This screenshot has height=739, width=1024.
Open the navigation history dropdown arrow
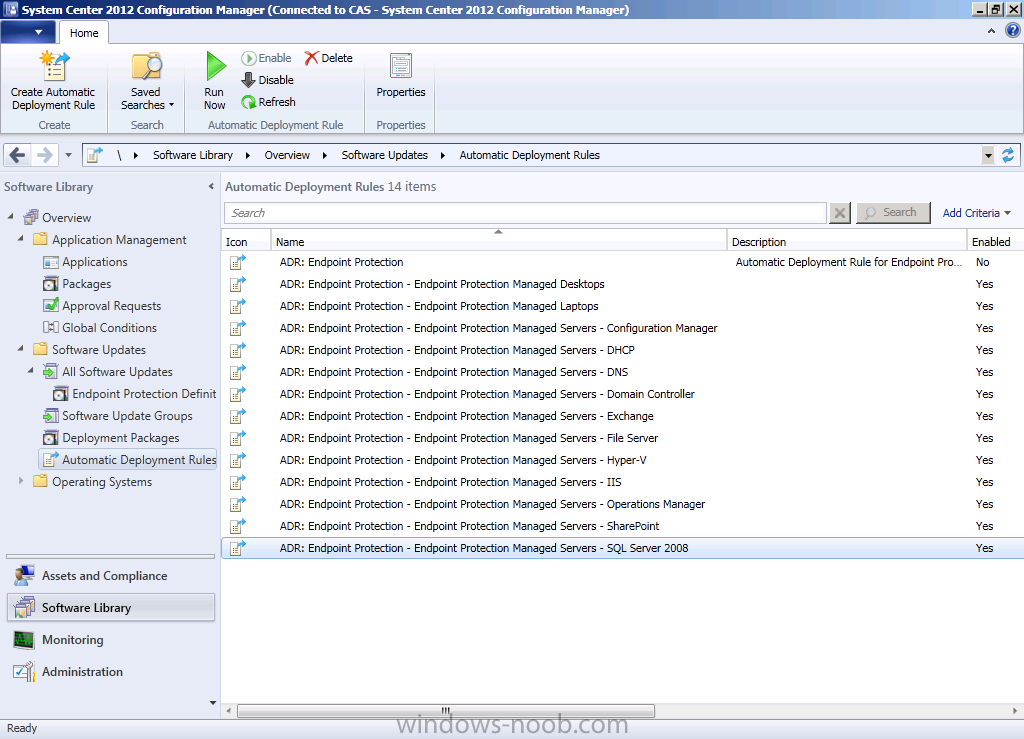pos(69,155)
